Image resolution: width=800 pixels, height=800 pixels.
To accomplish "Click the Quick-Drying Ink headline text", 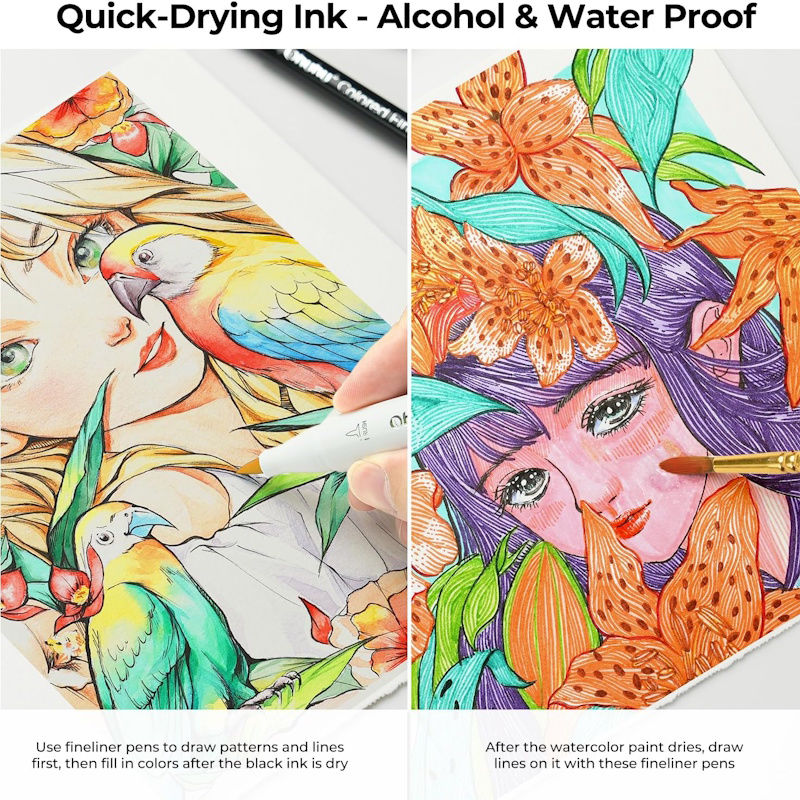I will coord(406,17).
